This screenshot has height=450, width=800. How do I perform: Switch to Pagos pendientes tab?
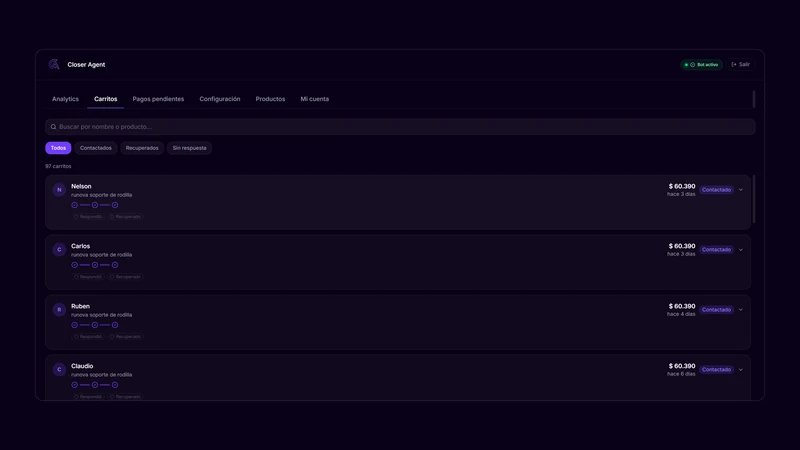158,99
